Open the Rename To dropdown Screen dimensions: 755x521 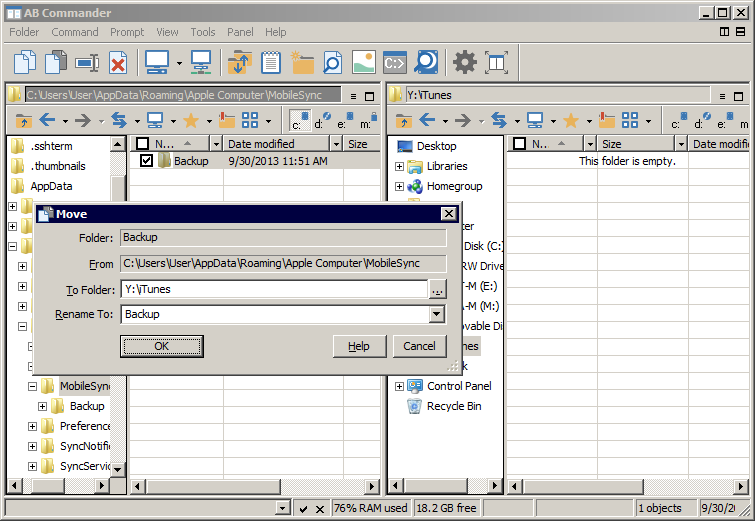tap(436, 314)
